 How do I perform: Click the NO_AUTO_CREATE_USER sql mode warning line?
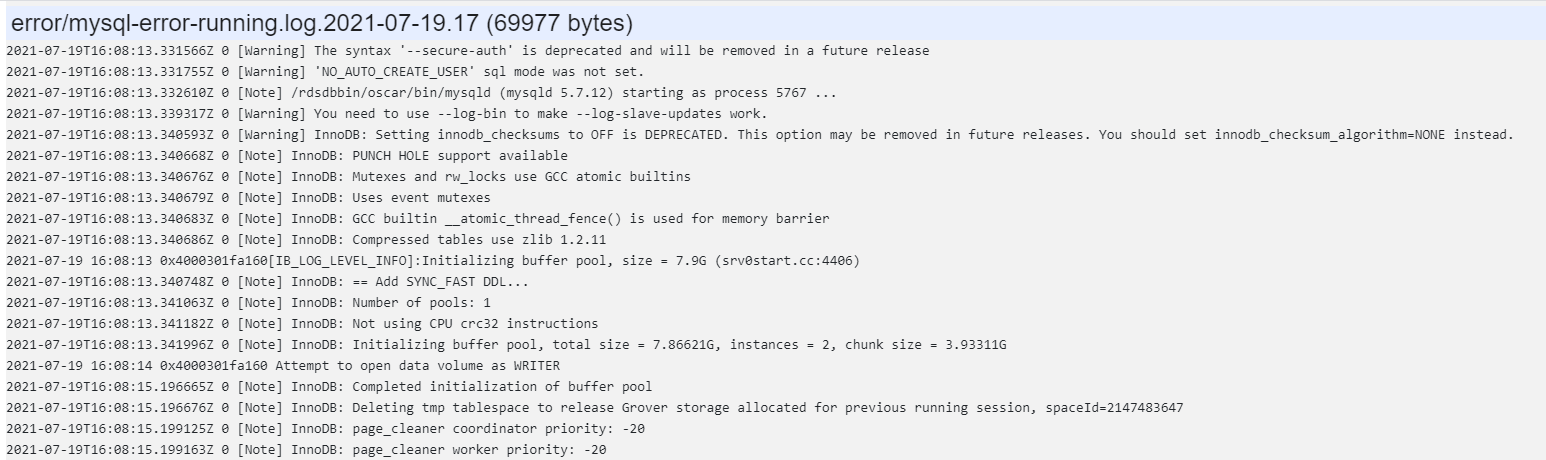[x=325, y=72]
